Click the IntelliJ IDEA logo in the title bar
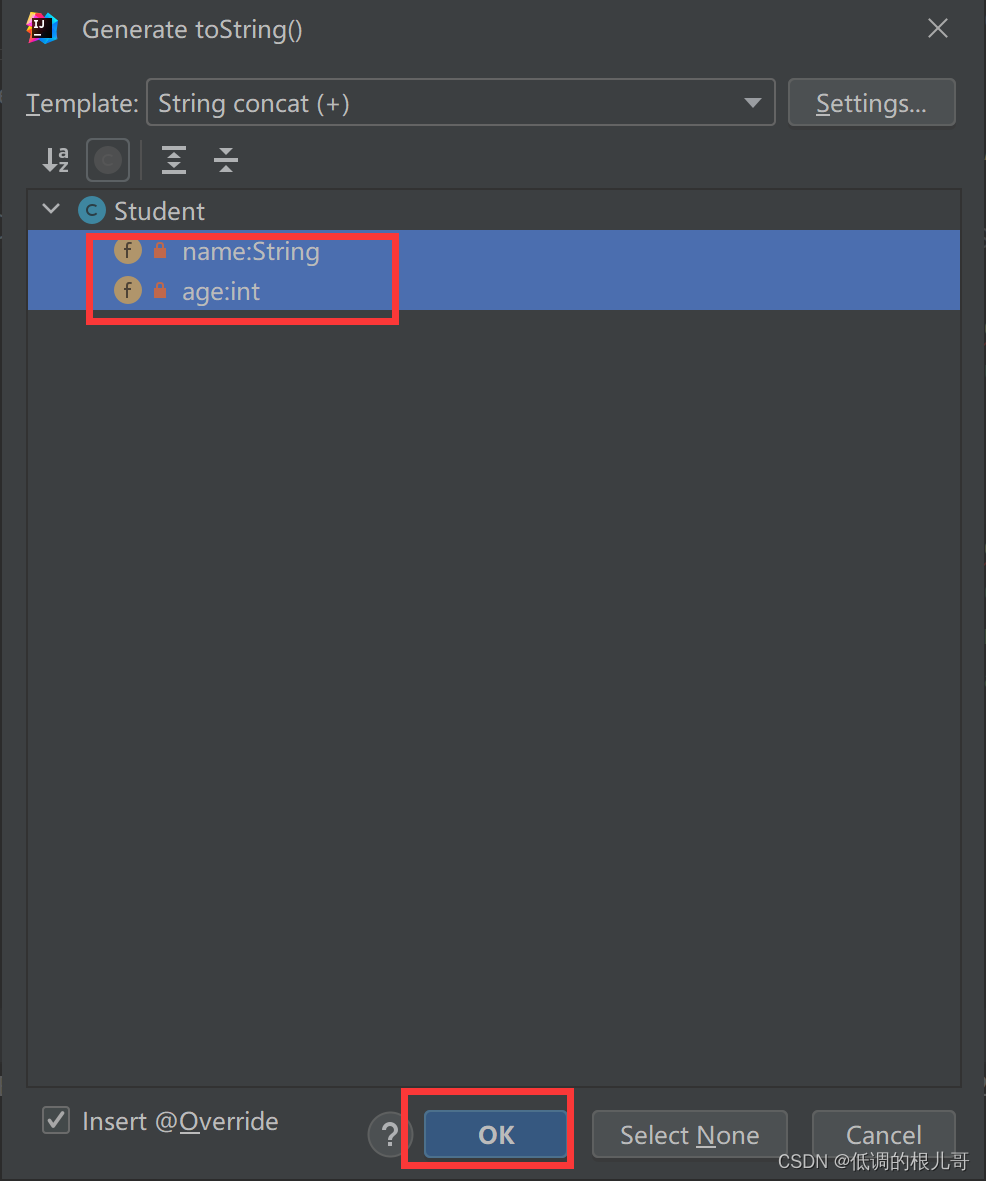This screenshot has width=986, height=1181. (41, 29)
